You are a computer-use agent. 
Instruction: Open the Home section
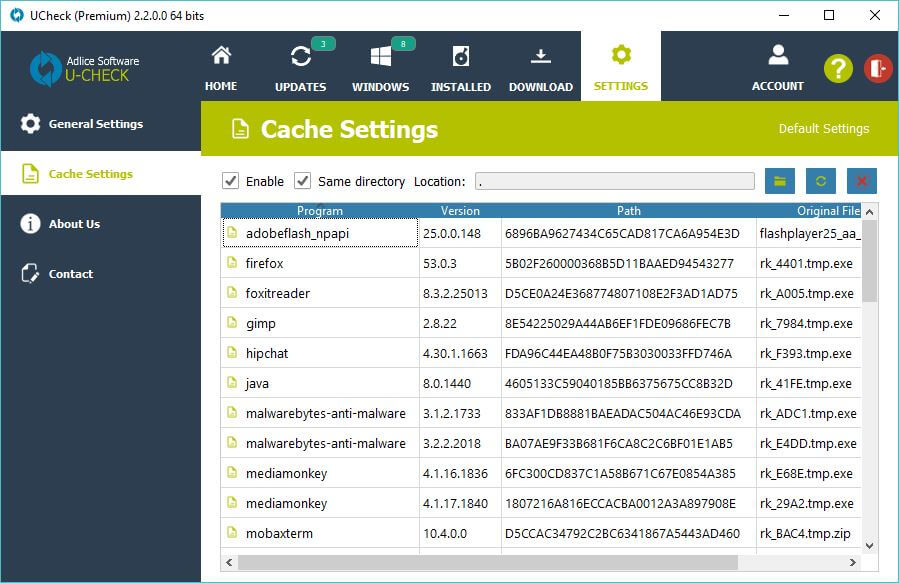tap(221, 67)
